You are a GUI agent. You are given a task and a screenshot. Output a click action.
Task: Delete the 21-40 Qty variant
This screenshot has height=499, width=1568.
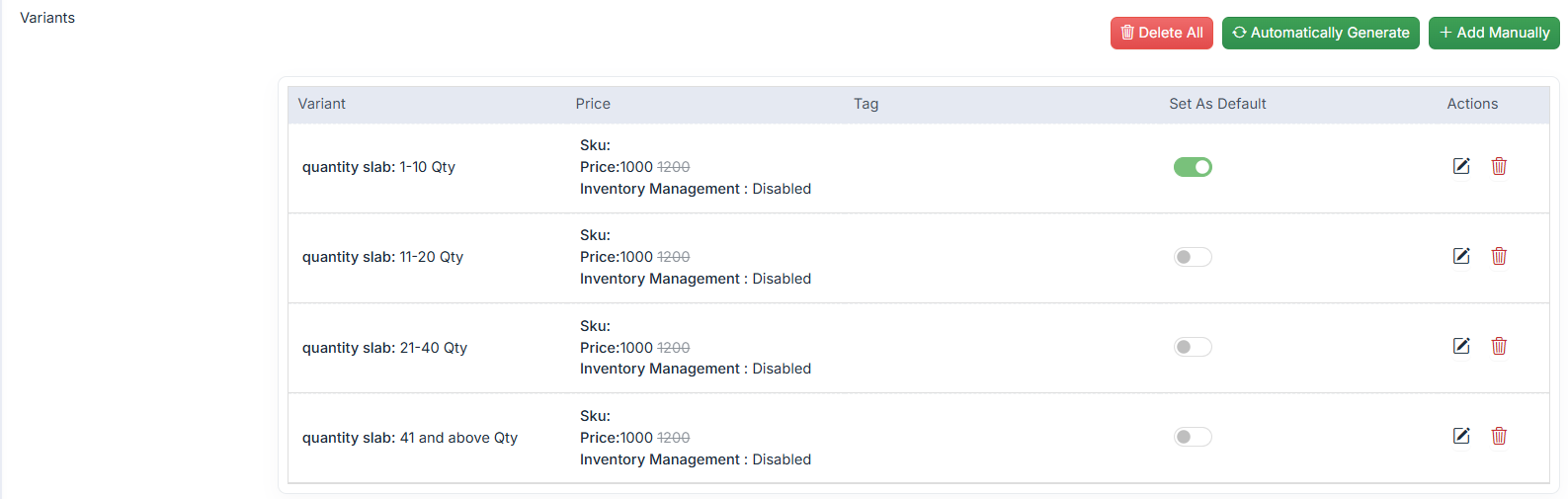click(x=1499, y=346)
